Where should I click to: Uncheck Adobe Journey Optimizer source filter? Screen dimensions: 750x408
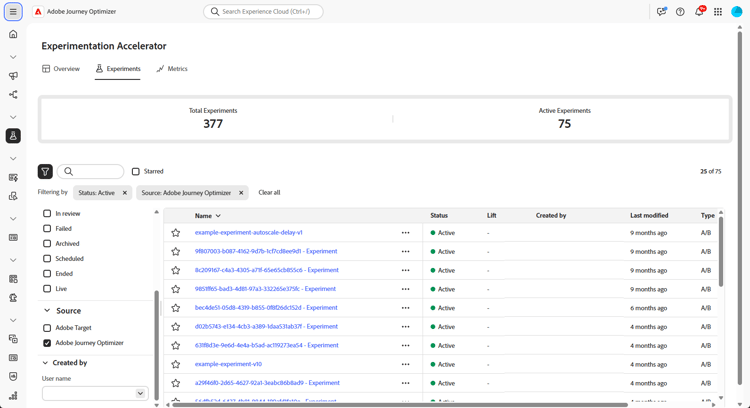click(x=47, y=343)
